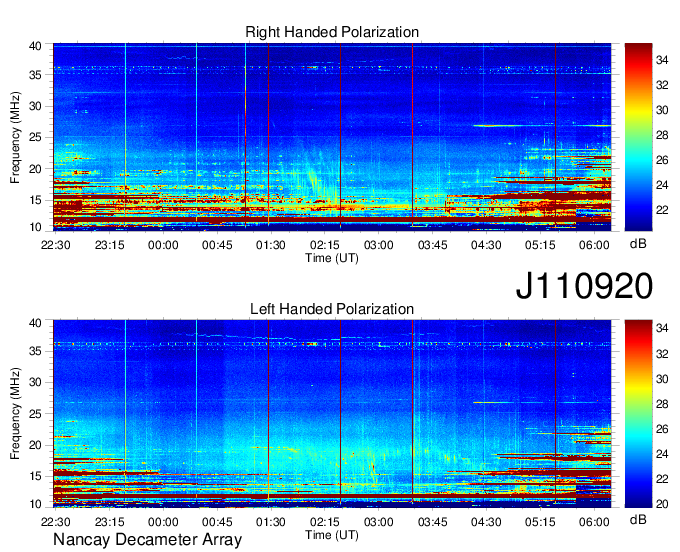Screen dimensions: 680x552
Task: Click 'Frequency (MHz)' axis label of Left Handed plot
Action: point(15,414)
